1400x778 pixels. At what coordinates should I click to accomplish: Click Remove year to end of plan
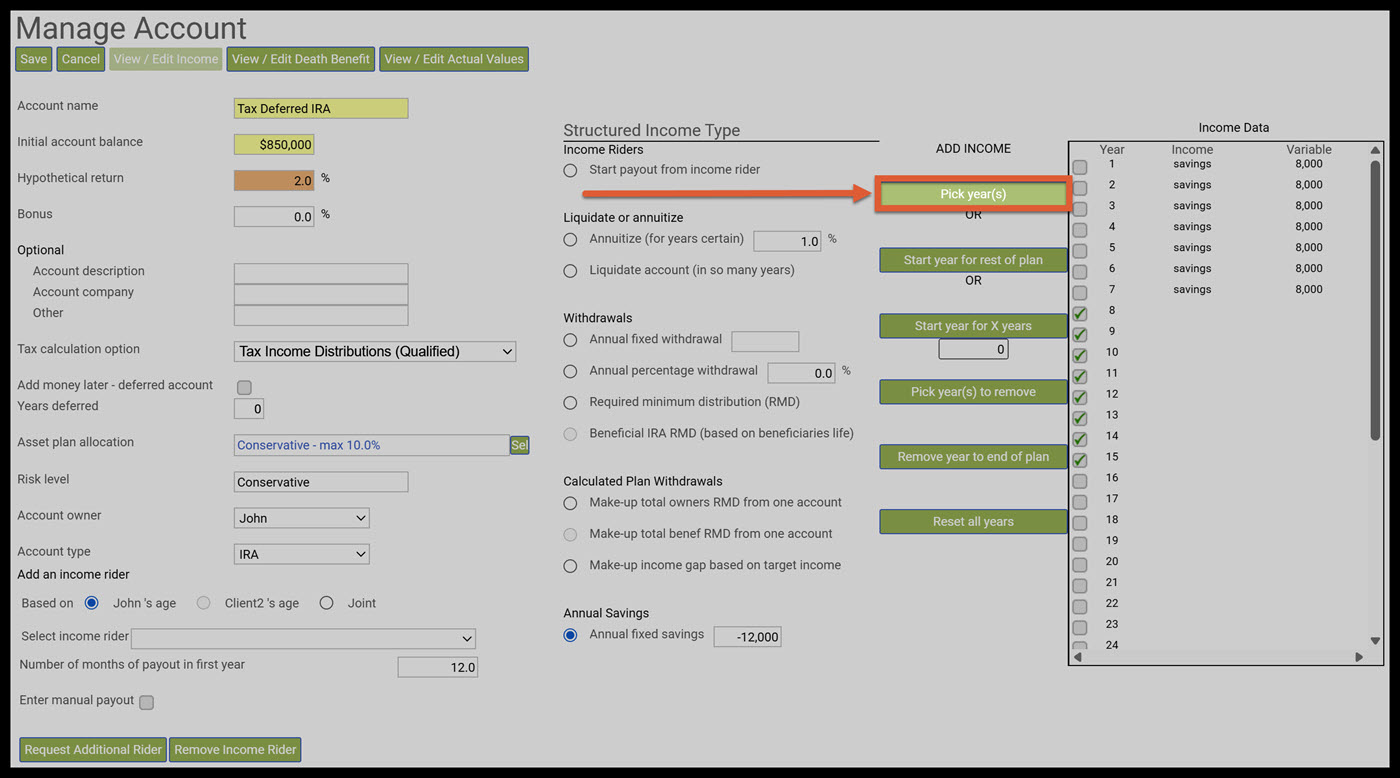[x=973, y=457]
